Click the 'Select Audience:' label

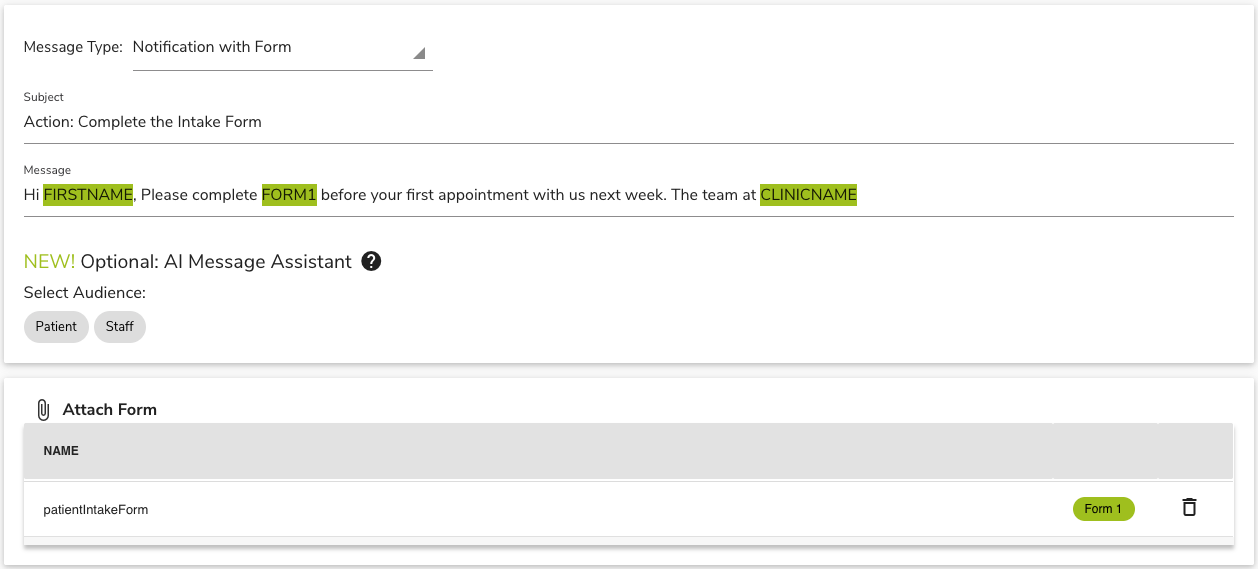(x=85, y=293)
